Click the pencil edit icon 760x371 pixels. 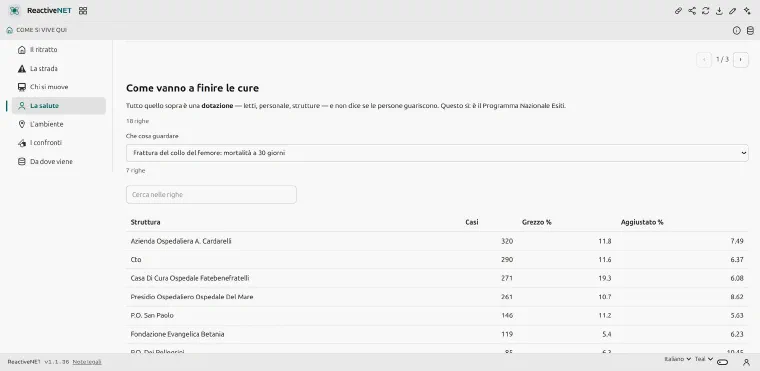[733, 11]
